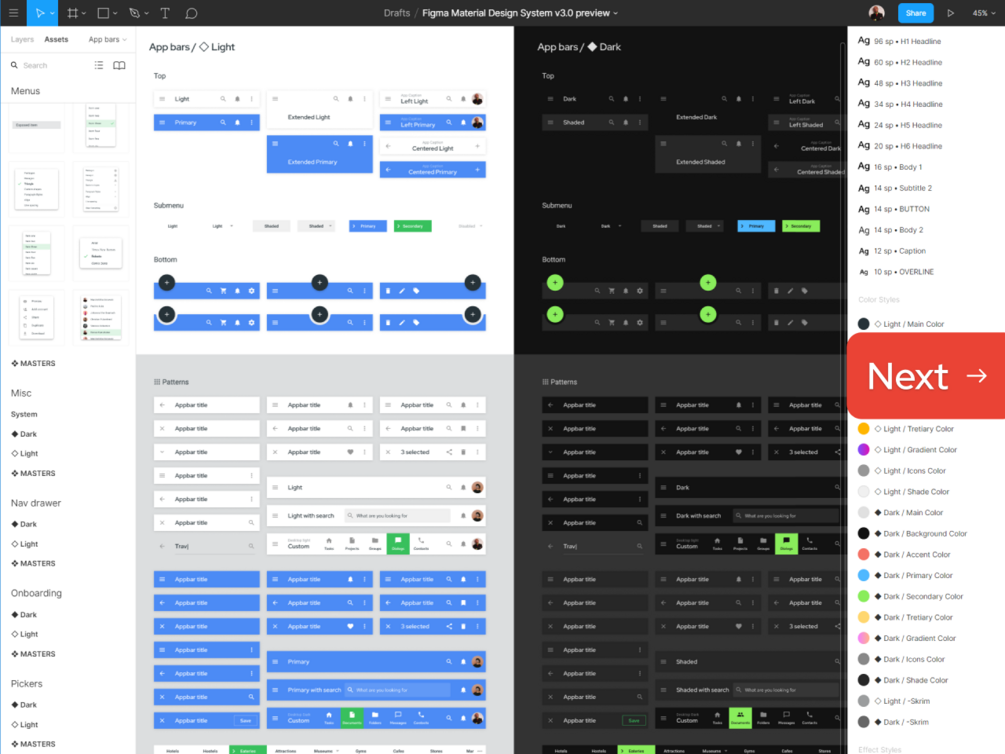Image resolution: width=1005 pixels, height=754 pixels.
Task: Select first thumbnail under Menus heading
Action: [x=37, y=127]
